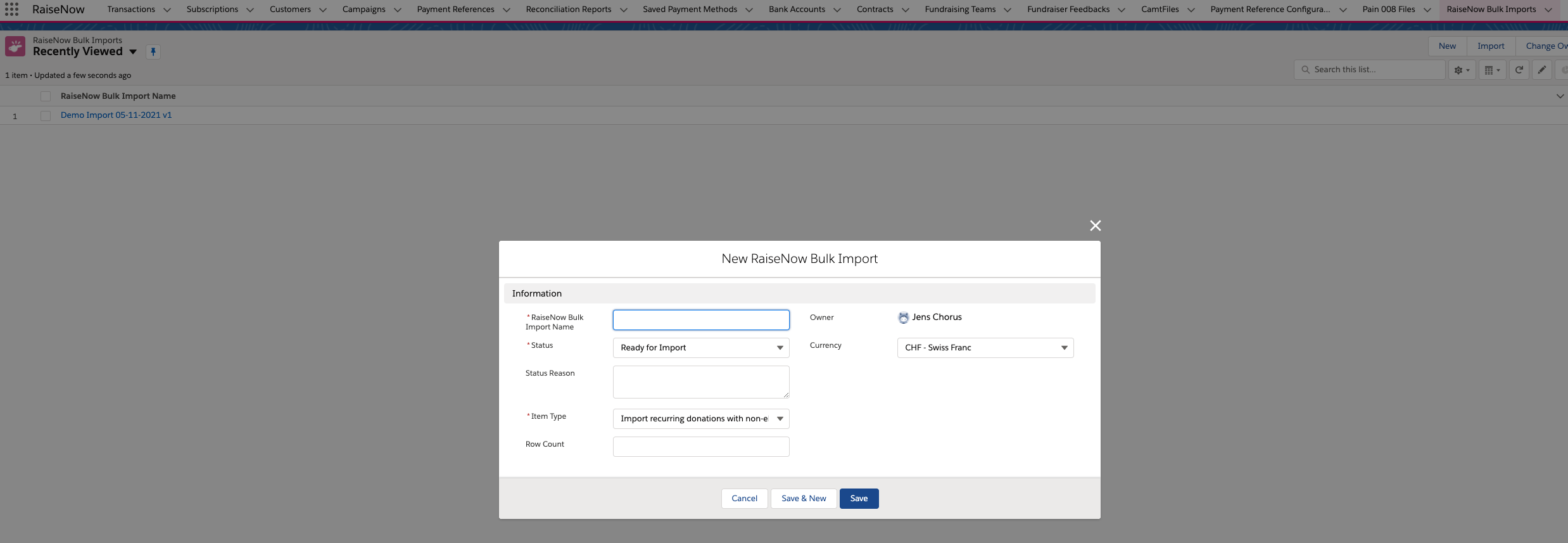Check the Demo Import row checkbox

click(46, 116)
